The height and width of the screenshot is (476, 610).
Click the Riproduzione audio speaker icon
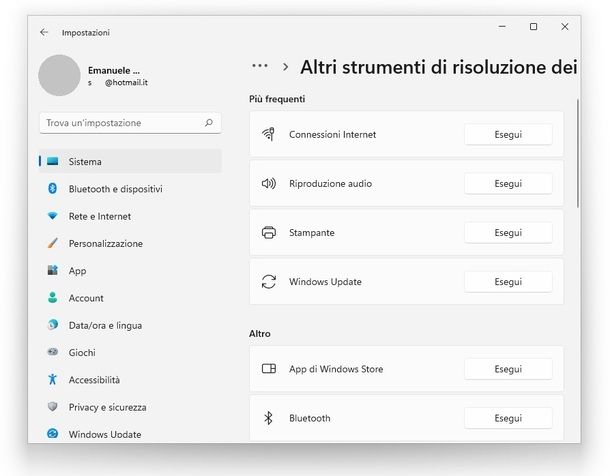coord(269,183)
